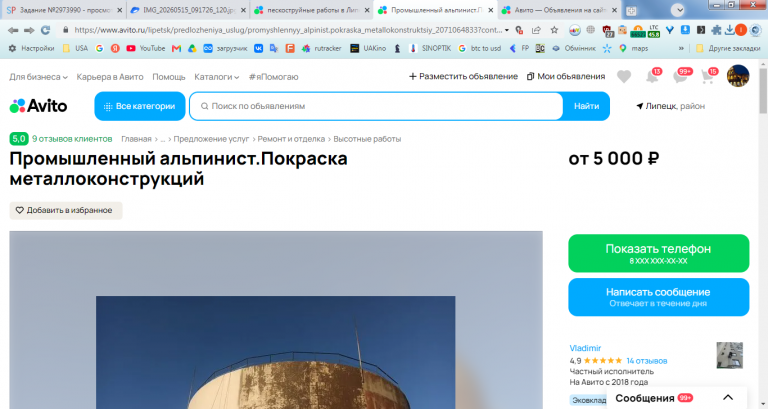Open the browser tab search chevron
768x409 pixels.
point(677,10)
